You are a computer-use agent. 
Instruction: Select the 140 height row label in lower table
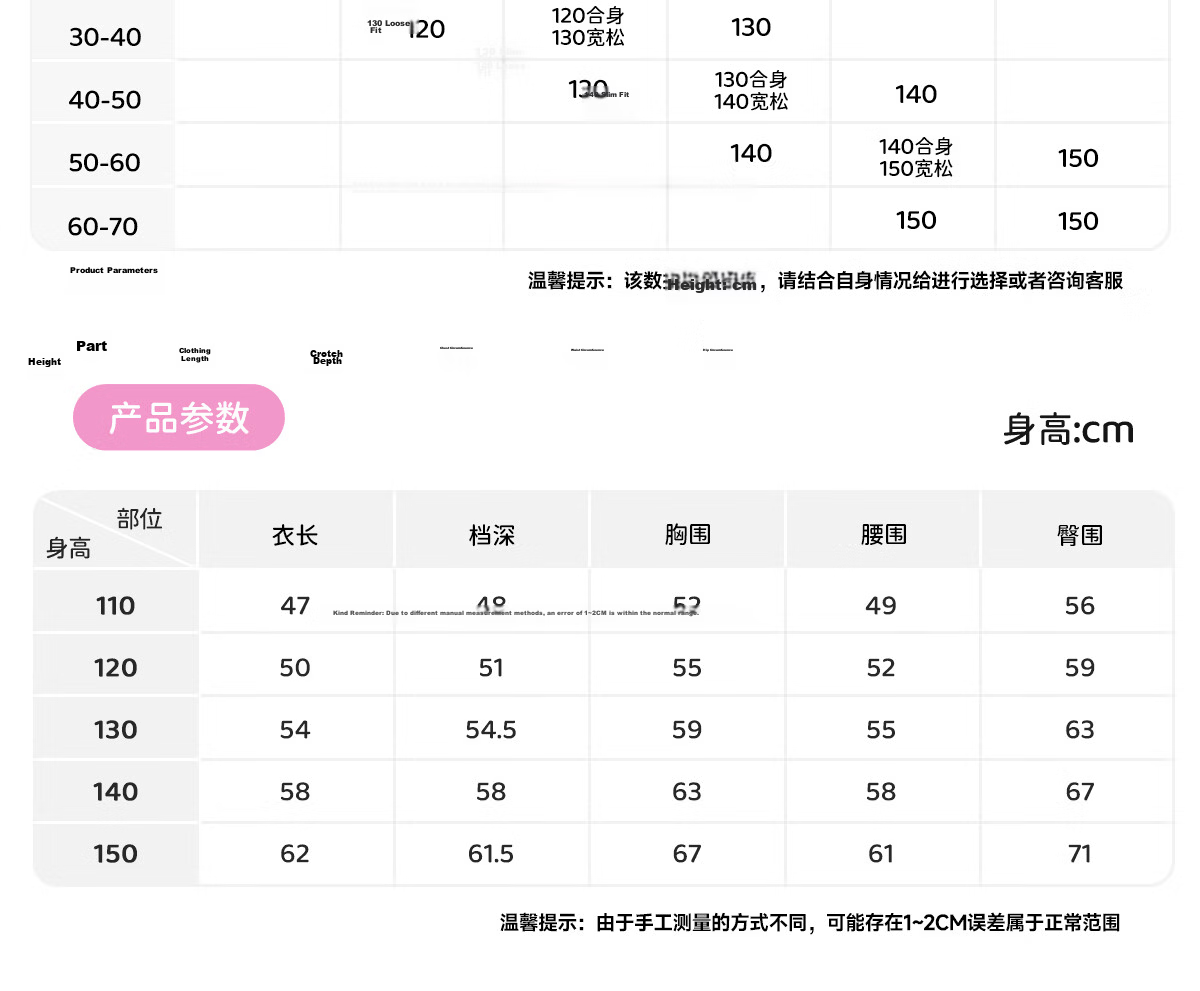(x=115, y=792)
